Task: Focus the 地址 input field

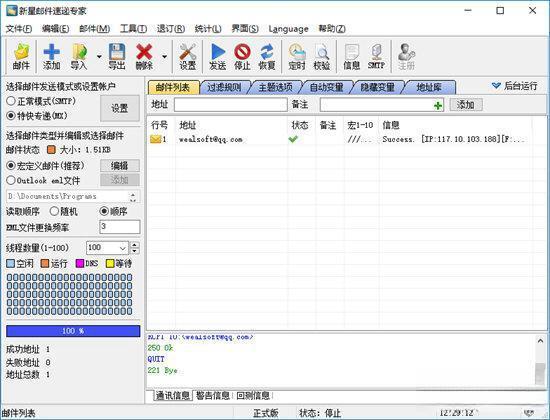Action: 230,105
